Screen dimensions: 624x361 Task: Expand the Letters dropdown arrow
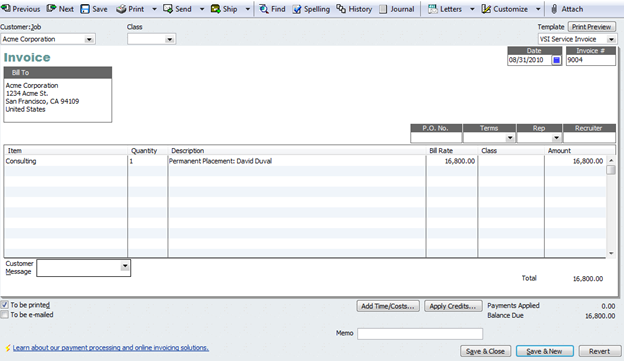(x=472, y=9)
